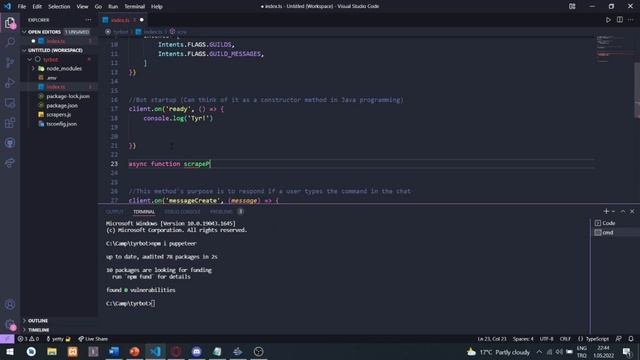Open the Edit menu

click(x=37, y=7)
